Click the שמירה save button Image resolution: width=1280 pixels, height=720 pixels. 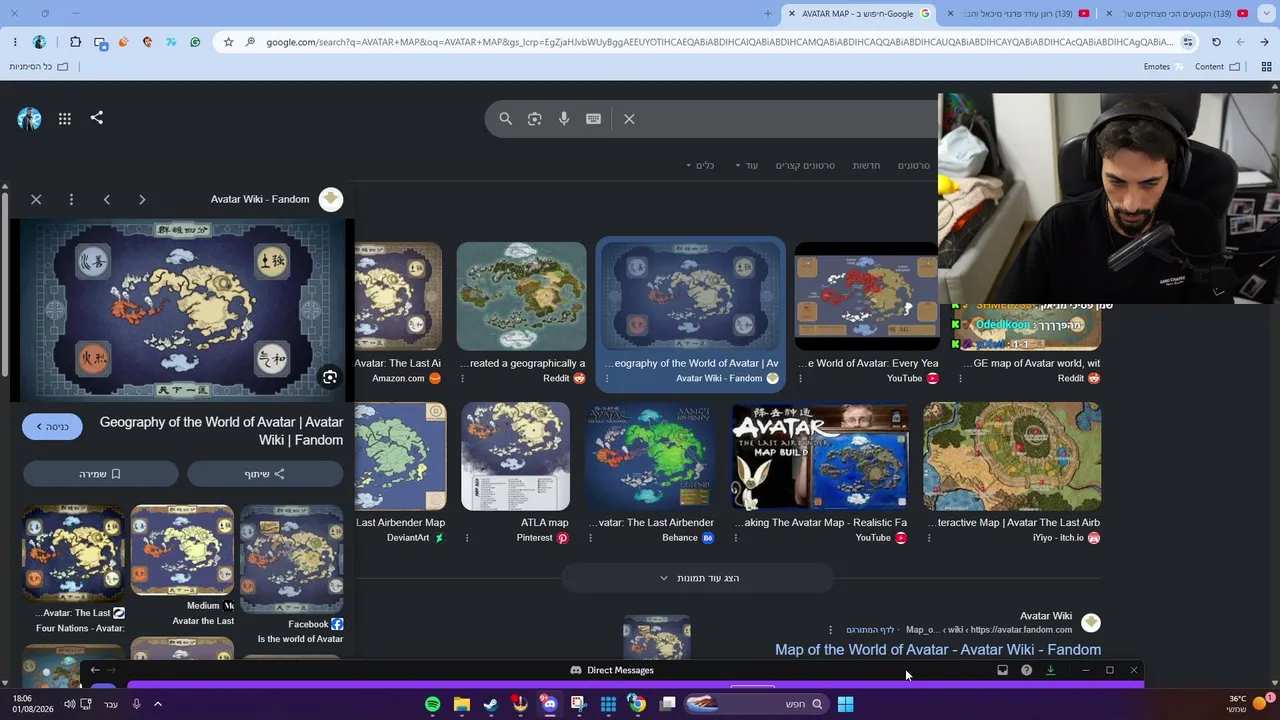(100, 474)
